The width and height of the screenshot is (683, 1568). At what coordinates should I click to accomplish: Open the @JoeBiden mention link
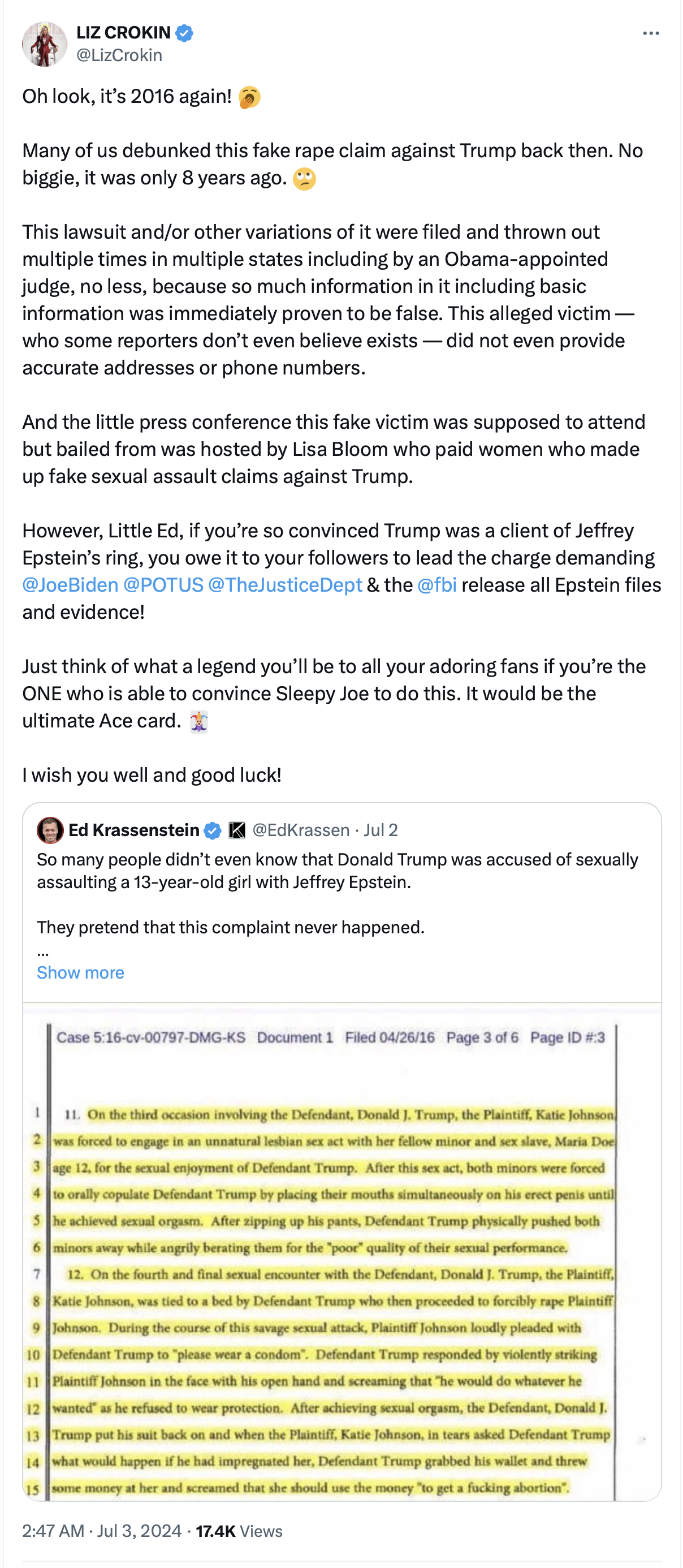coord(71,584)
